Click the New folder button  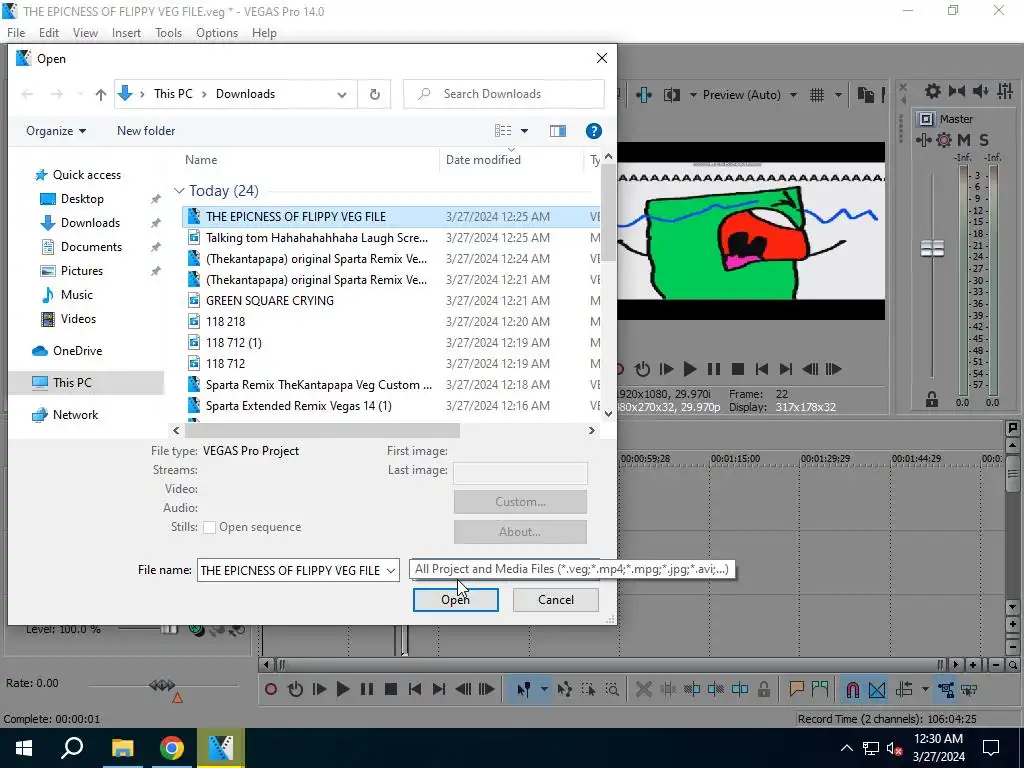[146, 131]
